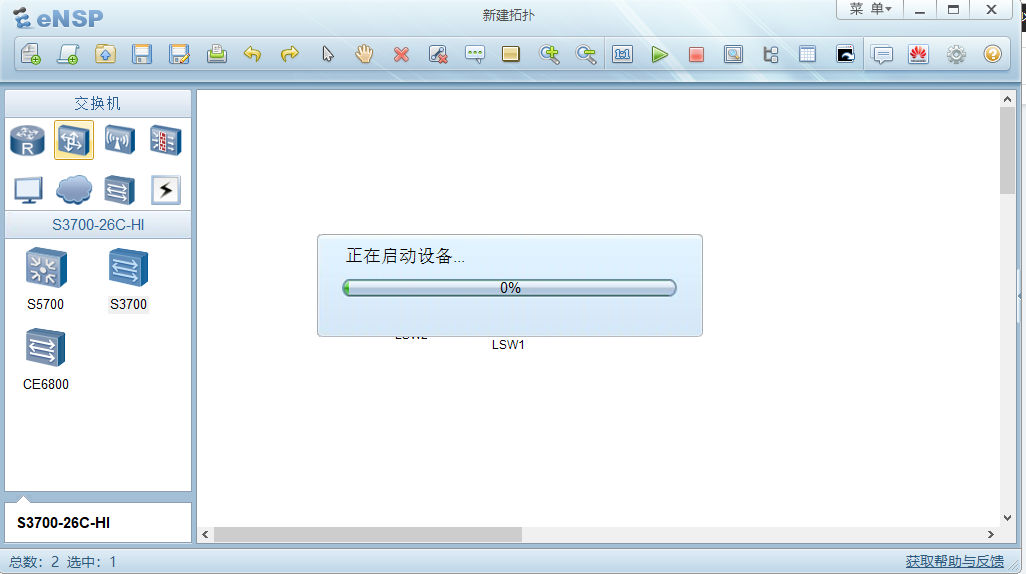Select the lightning bolt connections category
Screen dimensions: 1026x574
(x=165, y=189)
